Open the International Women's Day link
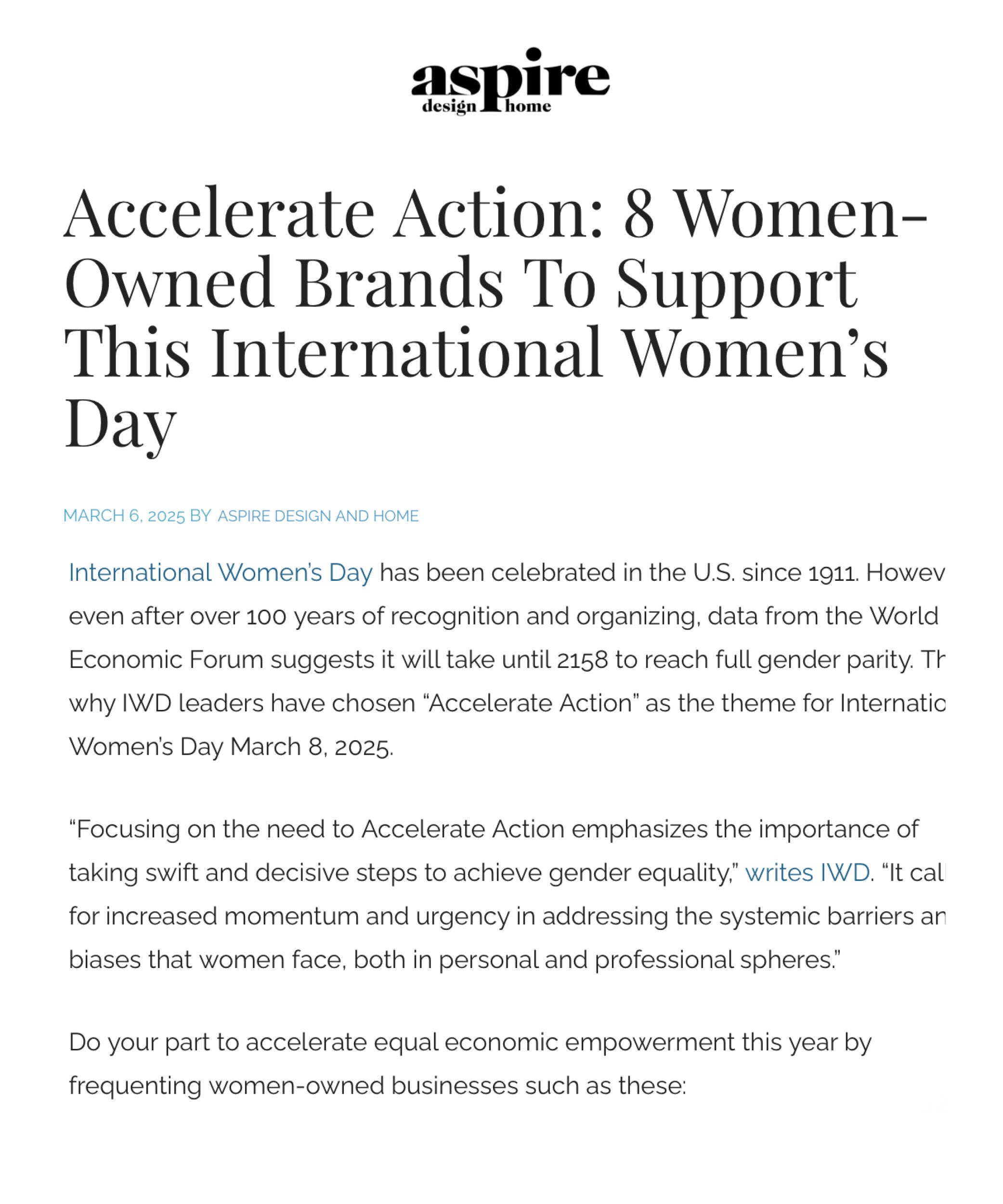The image size is (1003, 1204). (221, 573)
